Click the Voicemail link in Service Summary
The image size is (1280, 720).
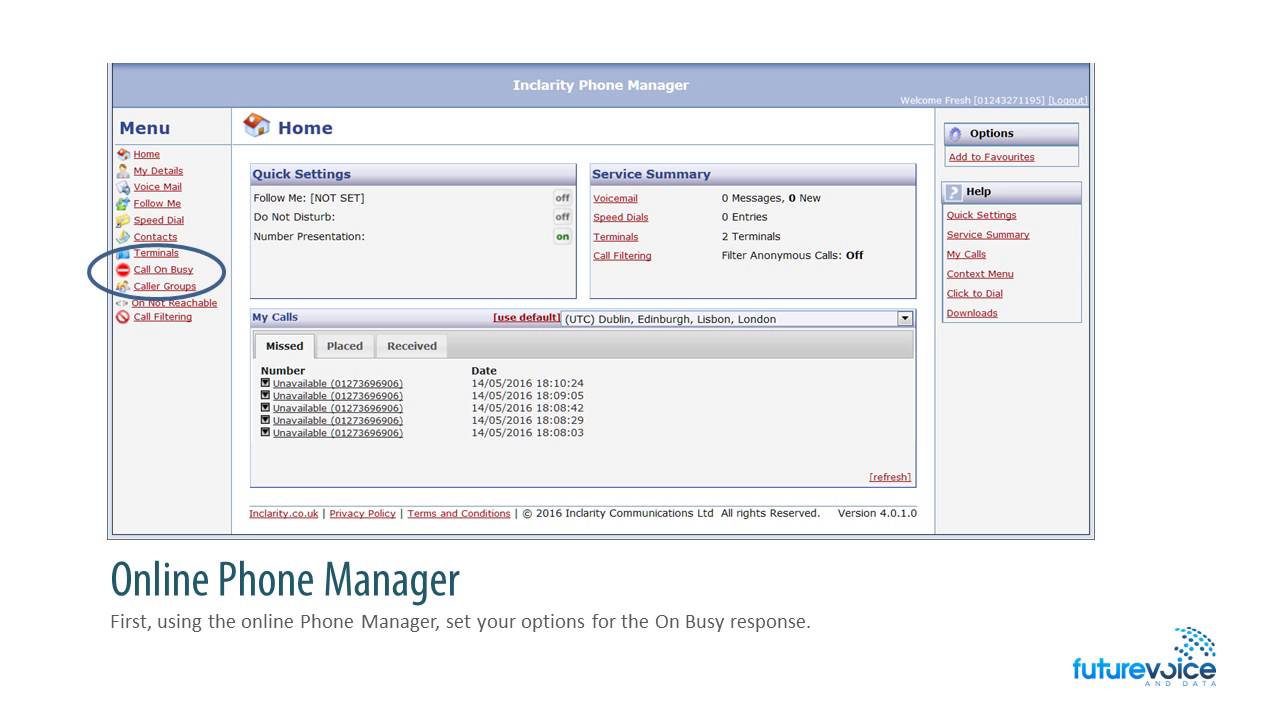coord(615,198)
